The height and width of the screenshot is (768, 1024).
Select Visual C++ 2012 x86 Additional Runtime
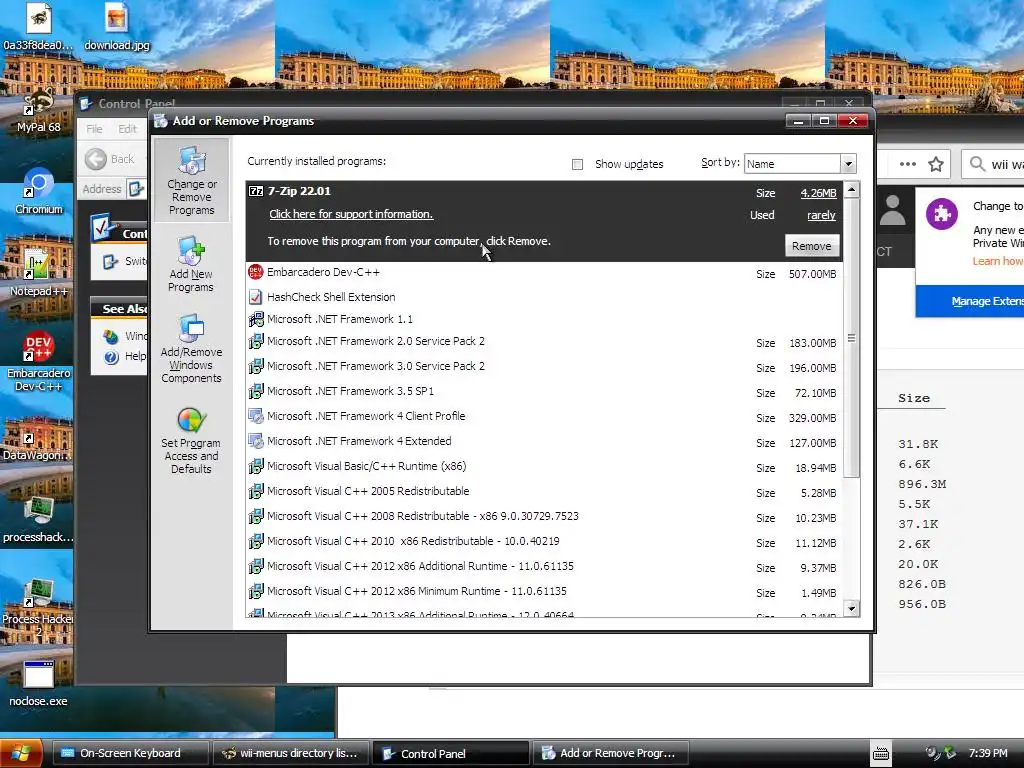[x=545, y=566]
